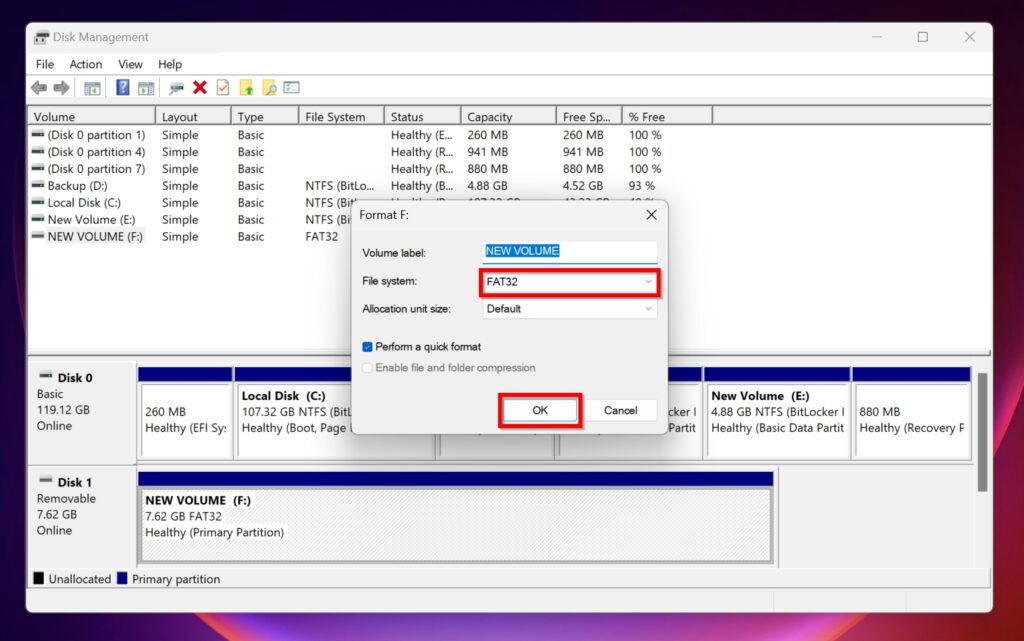Click the folder with magnifier toolbar icon
The image size is (1024, 641).
coord(269,87)
